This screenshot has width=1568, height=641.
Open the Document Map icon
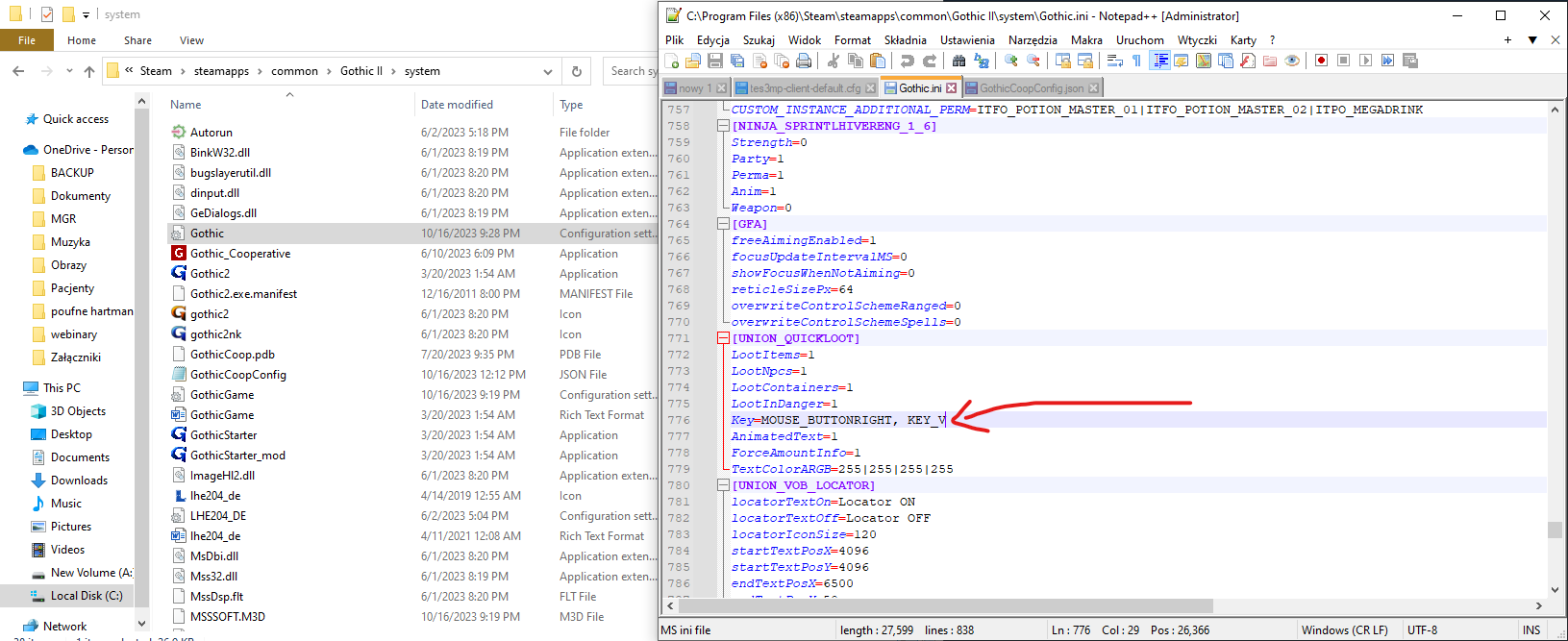tap(1203, 61)
